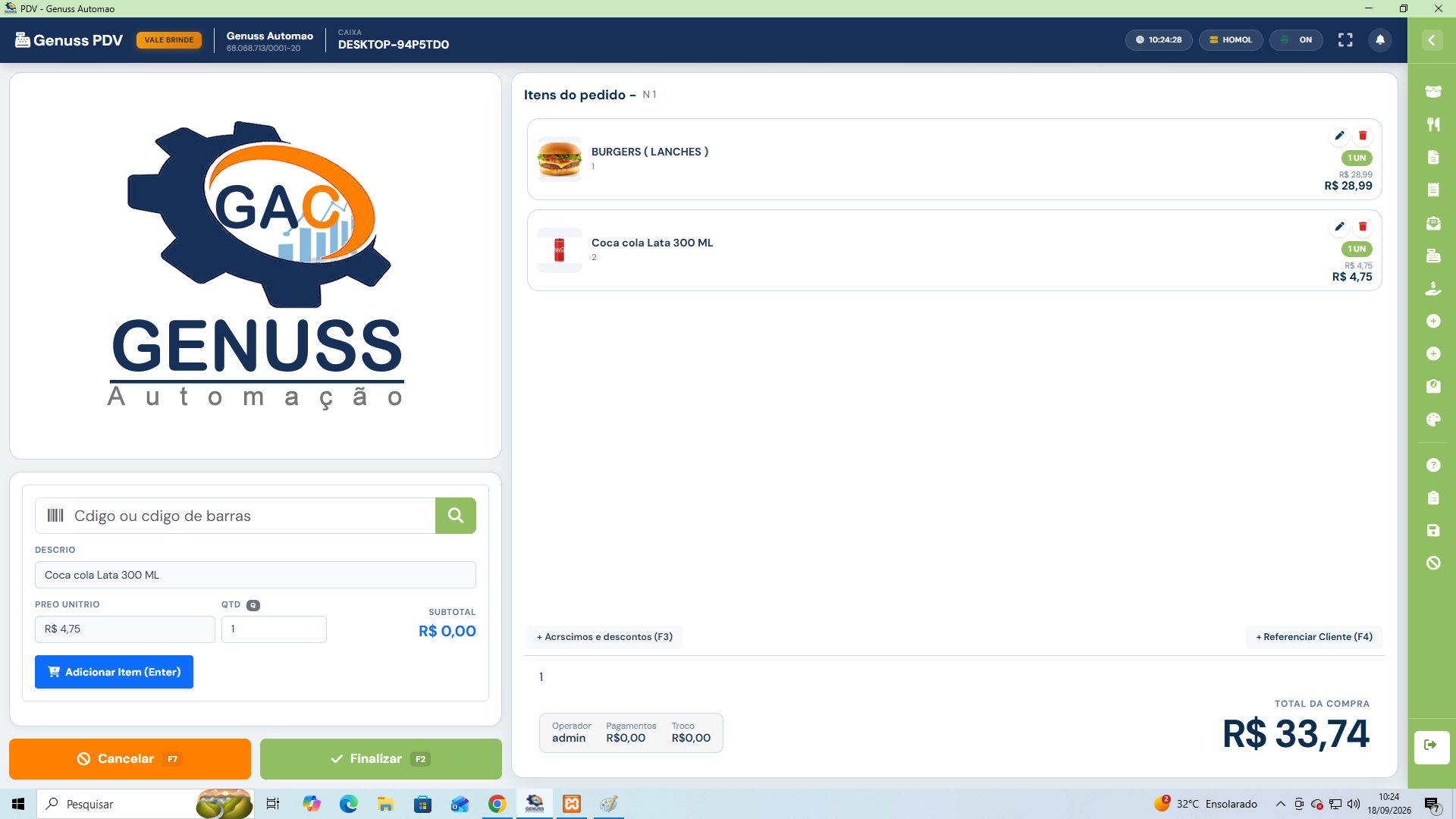This screenshot has height=819, width=1456.
Task: Click the hand holding dollar sidebar icon
Action: coord(1433,288)
